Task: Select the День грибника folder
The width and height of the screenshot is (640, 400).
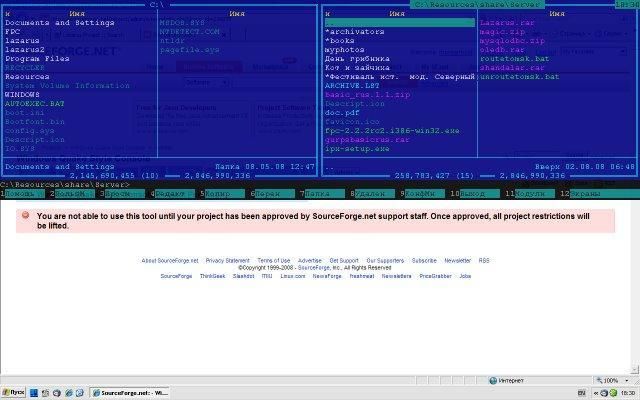Action: (357, 59)
